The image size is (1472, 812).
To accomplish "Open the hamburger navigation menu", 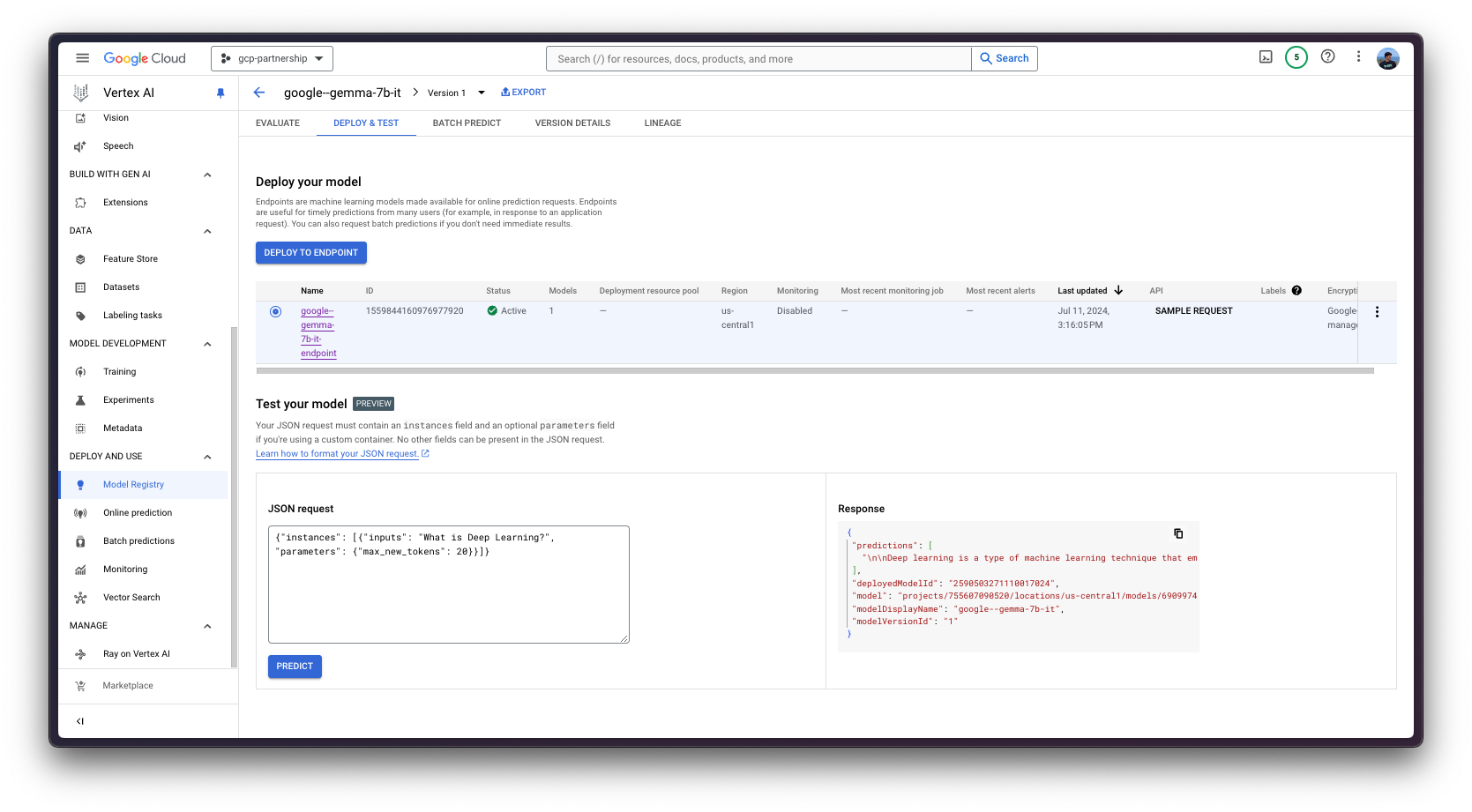I will (x=82, y=58).
